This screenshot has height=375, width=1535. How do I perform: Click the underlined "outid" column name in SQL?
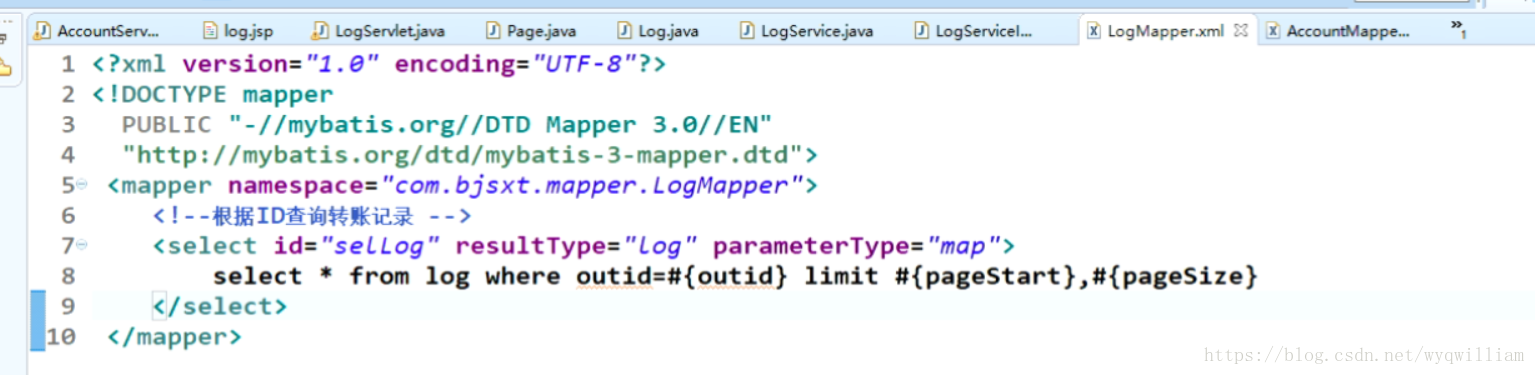coord(613,276)
